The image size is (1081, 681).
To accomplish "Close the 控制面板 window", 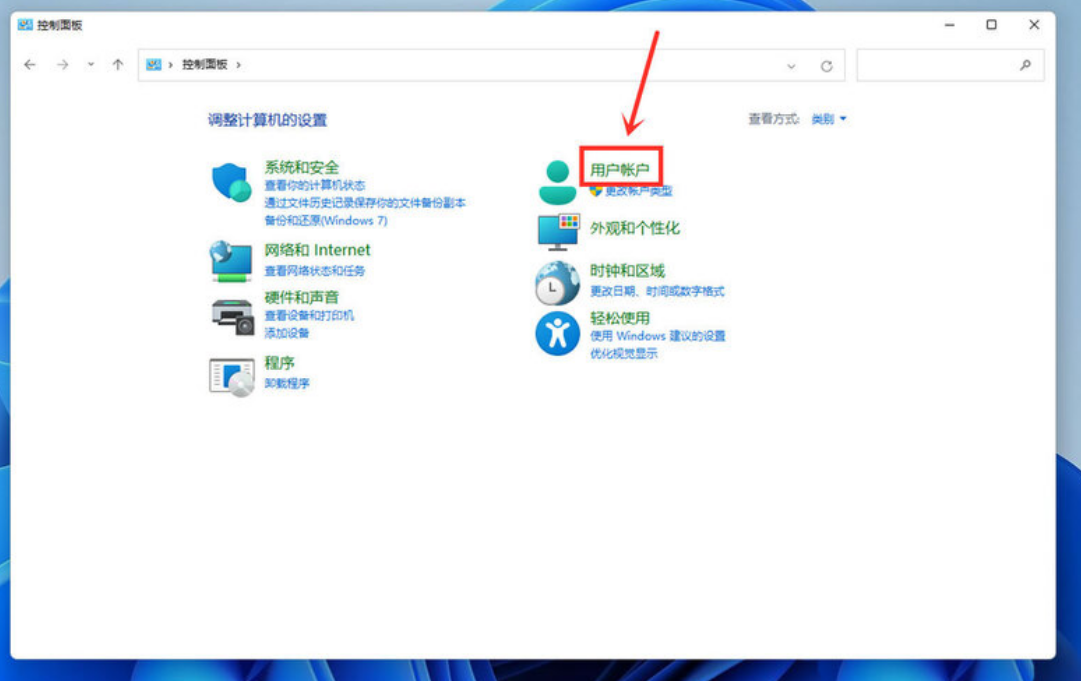I will click(x=1034, y=25).
